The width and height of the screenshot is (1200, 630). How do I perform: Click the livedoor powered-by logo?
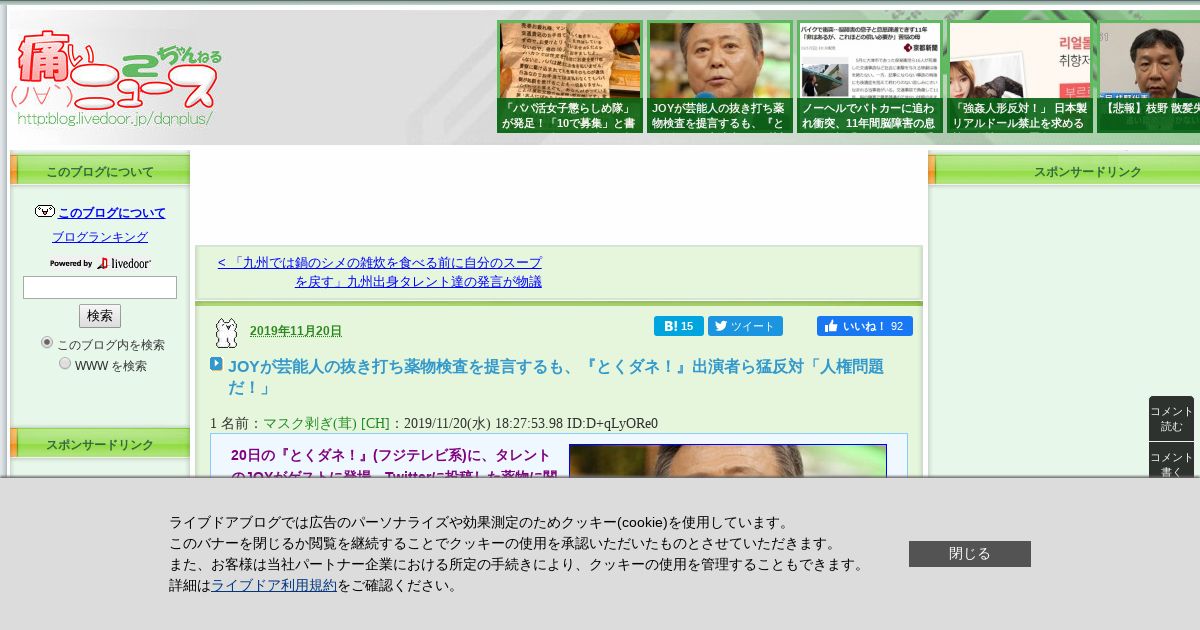pos(100,263)
